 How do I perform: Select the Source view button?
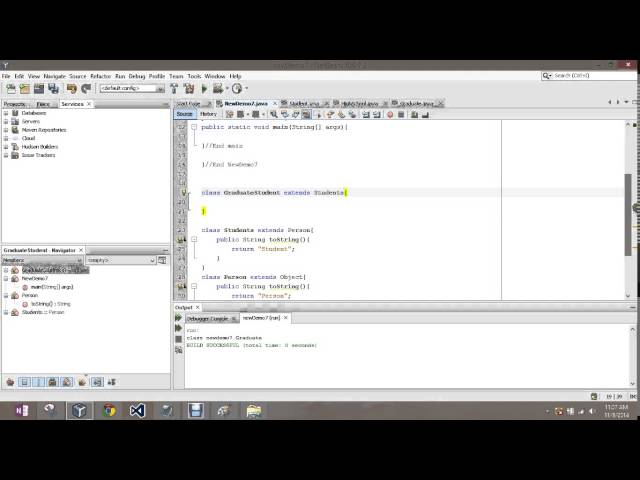pyautogui.click(x=184, y=114)
